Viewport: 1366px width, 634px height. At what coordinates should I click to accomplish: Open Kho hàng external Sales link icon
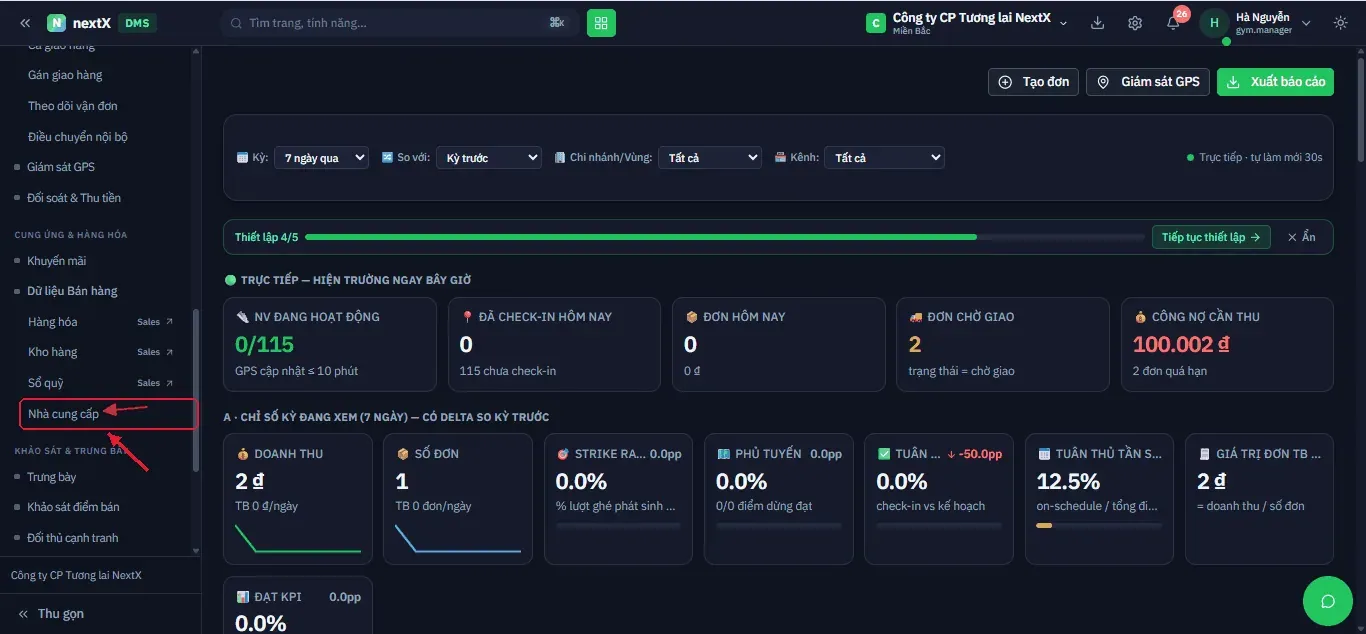click(x=169, y=352)
